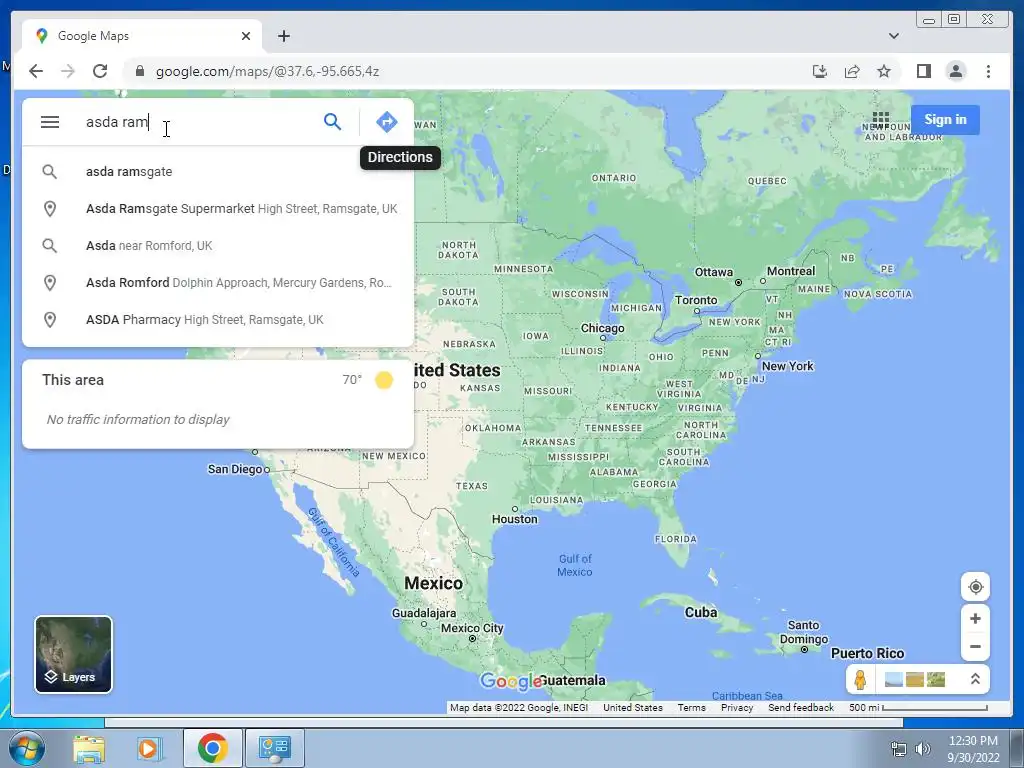Screen dimensions: 1024x768
Task: Open tab search dropdown chevron
Action: [x=894, y=36]
